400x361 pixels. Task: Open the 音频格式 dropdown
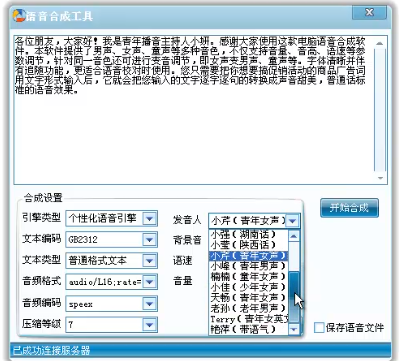pyautogui.click(x=149, y=282)
